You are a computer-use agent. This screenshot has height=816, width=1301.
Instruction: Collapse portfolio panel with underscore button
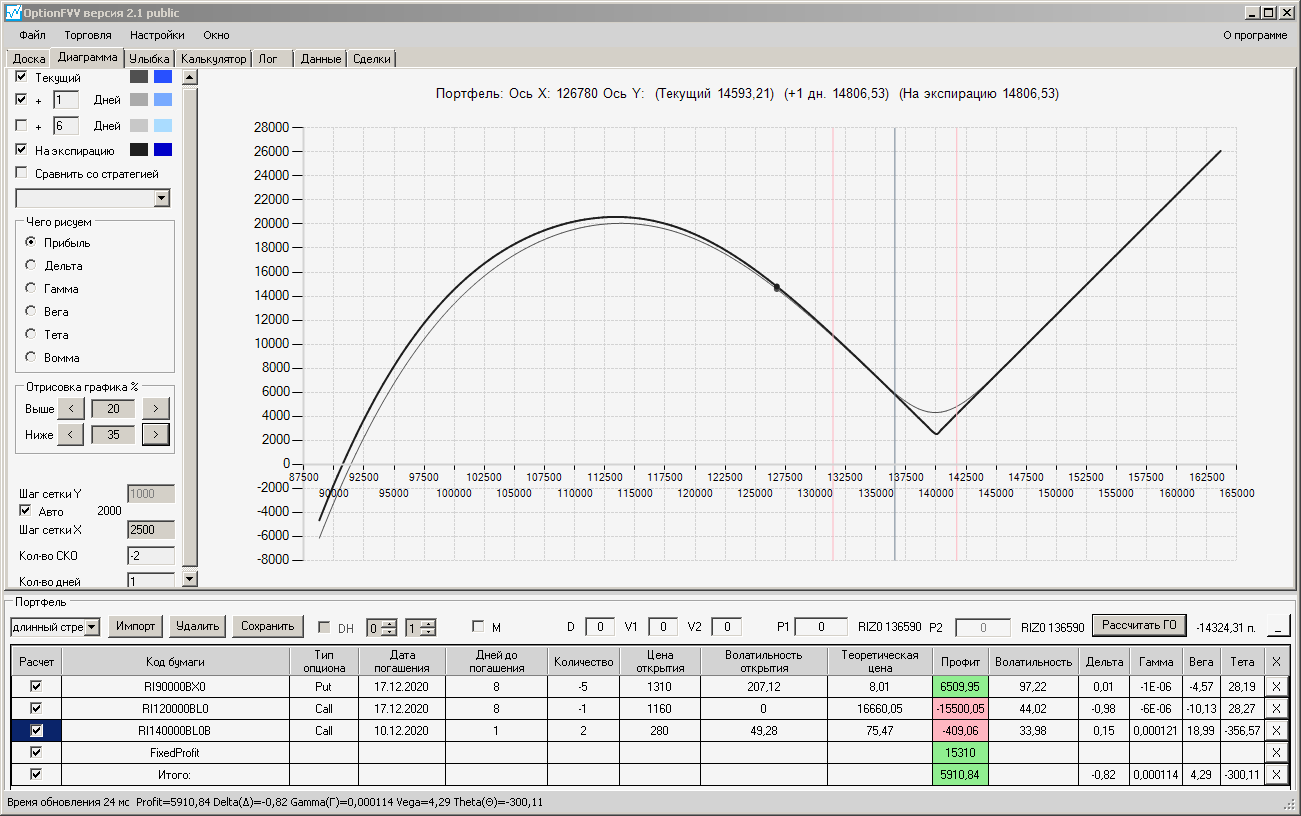(1278, 627)
